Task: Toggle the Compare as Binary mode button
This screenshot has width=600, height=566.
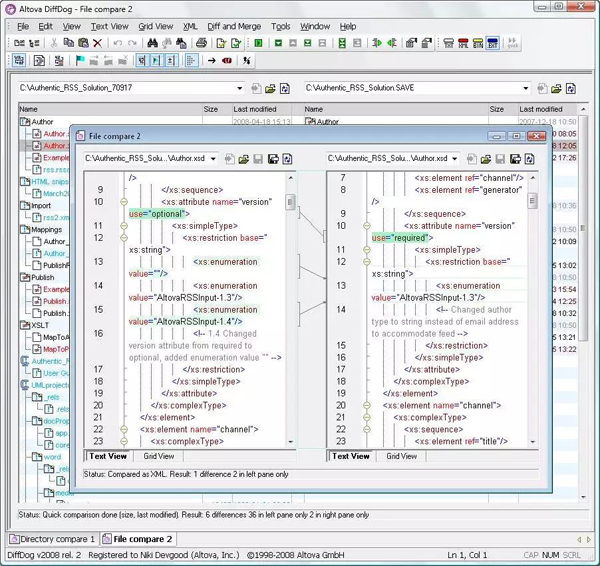Action: (478, 43)
